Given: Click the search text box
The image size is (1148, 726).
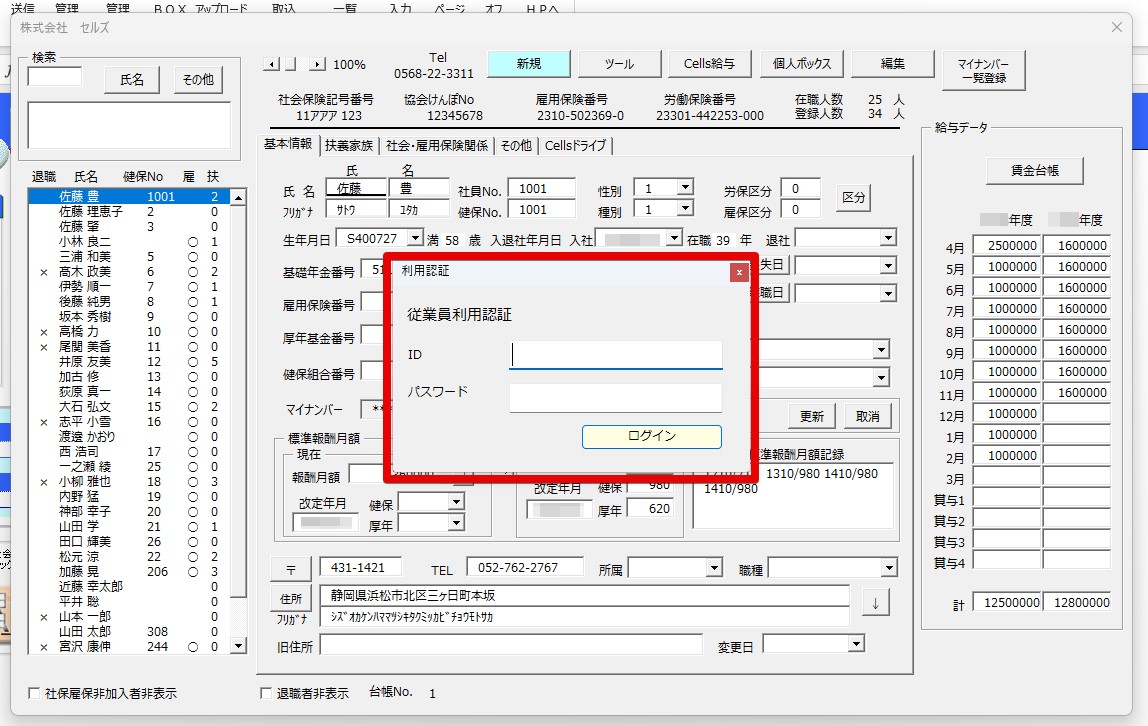Looking at the screenshot, I should coord(55,77).
